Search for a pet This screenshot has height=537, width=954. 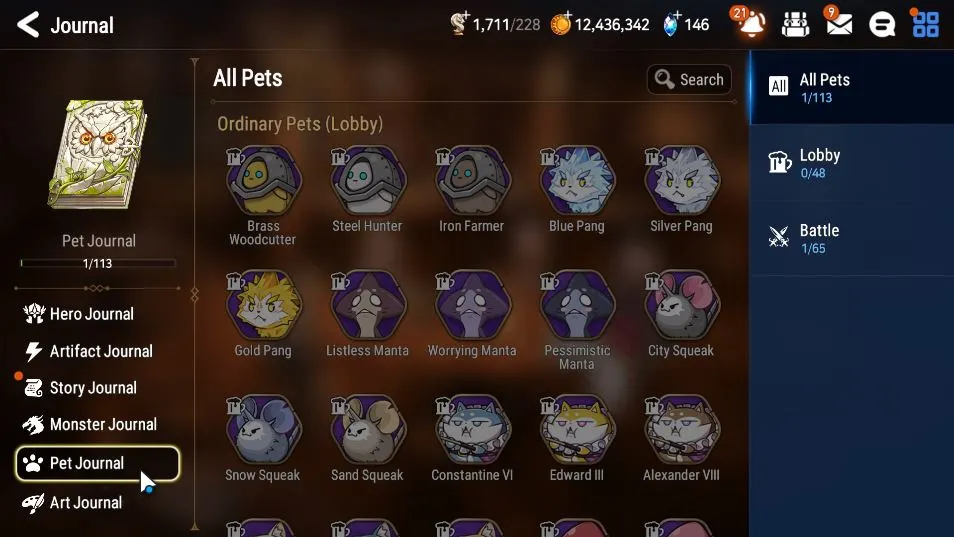(689, 80)
